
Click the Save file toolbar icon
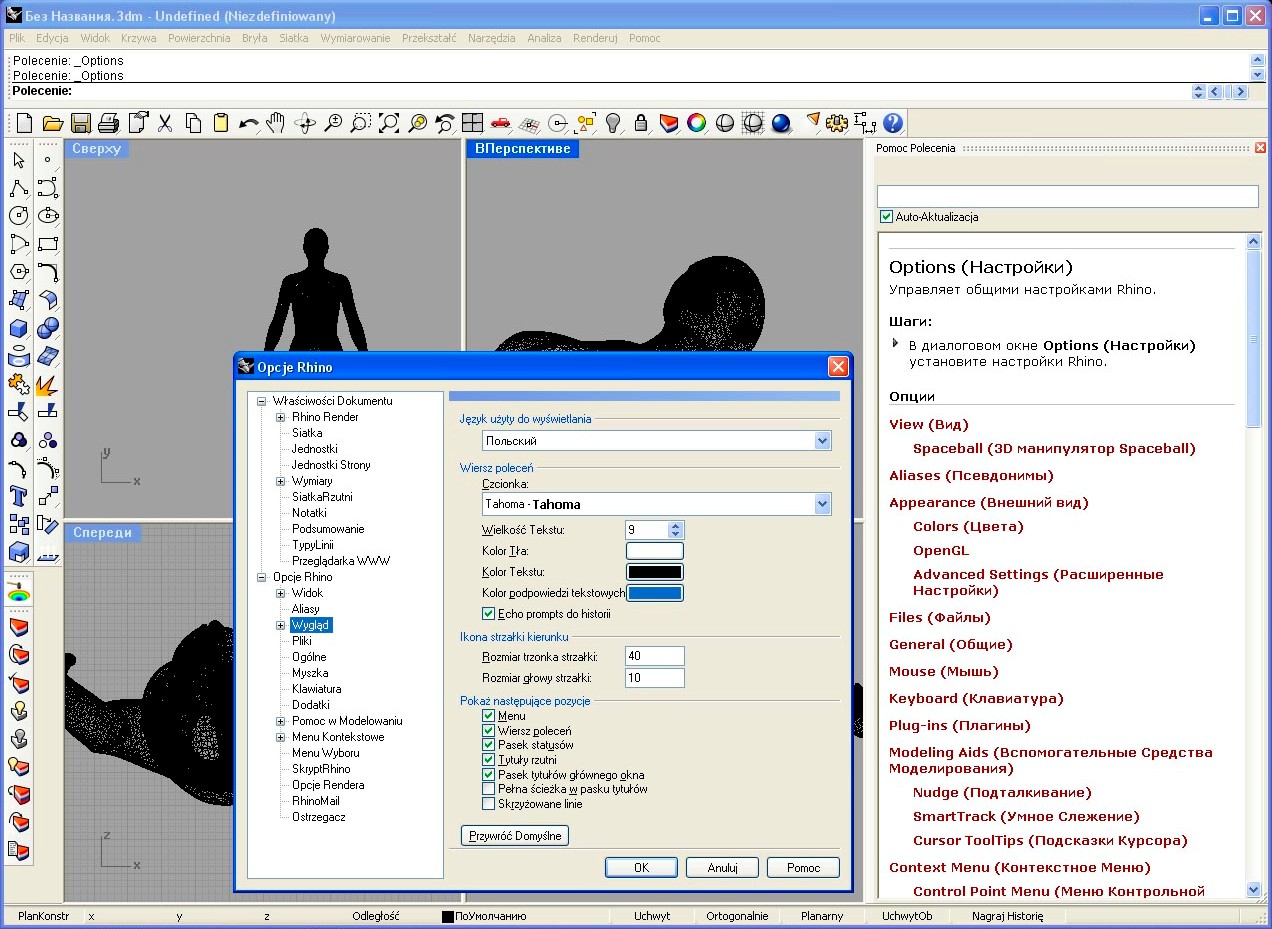(81, 123)
